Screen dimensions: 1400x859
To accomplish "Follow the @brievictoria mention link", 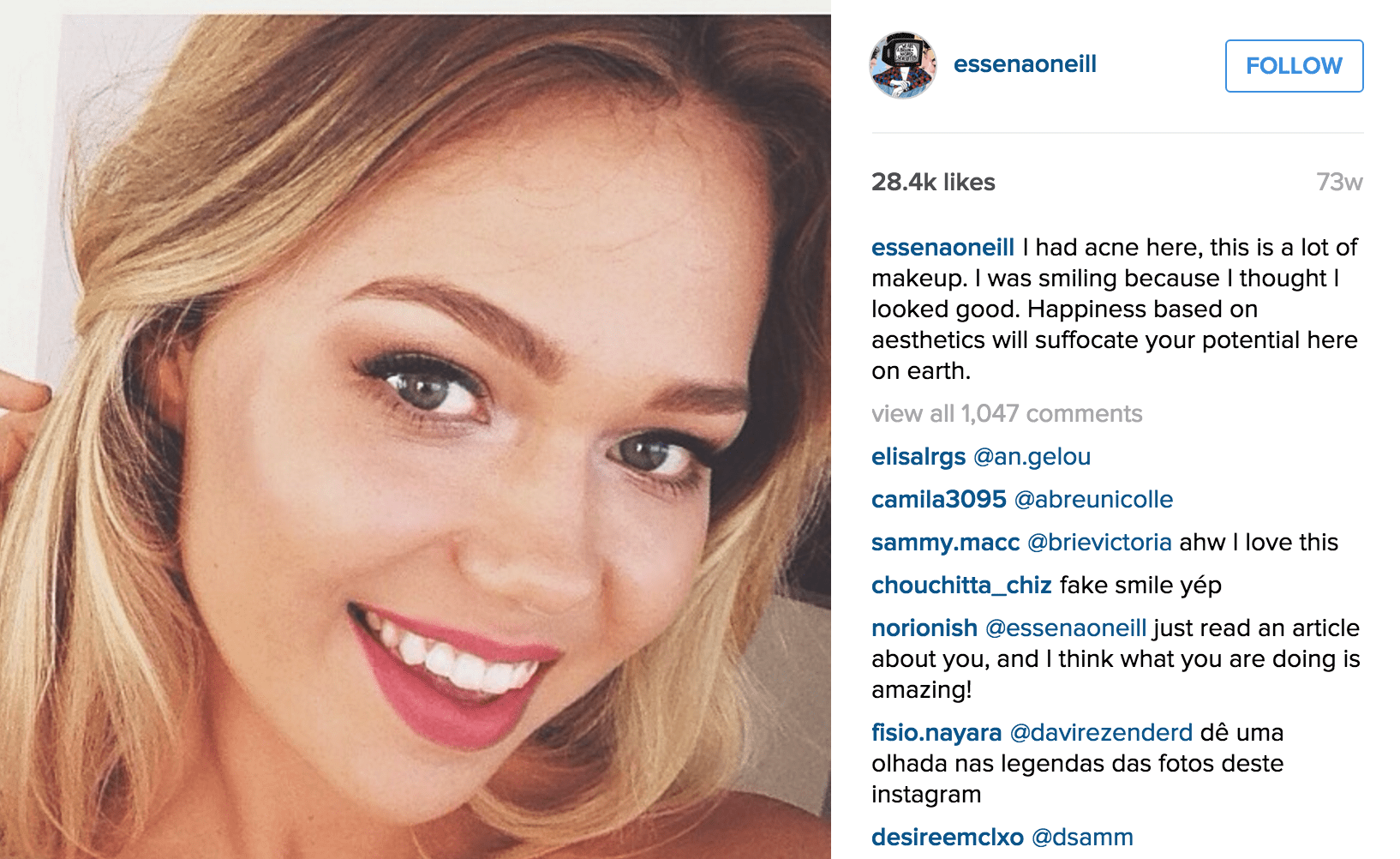I will [x=1099, y=543].
